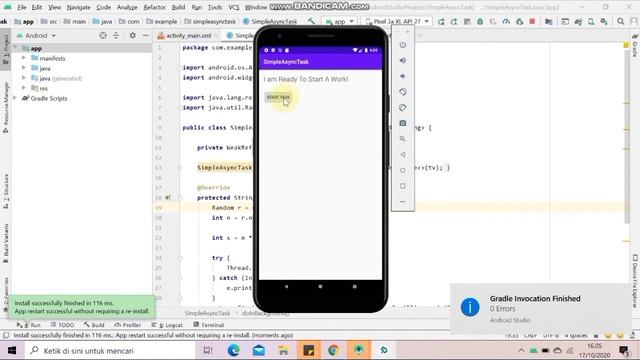Click the Windows taskbar search box
The height and width of the screenshot is (360, 640).
click(x=109, y=351)
